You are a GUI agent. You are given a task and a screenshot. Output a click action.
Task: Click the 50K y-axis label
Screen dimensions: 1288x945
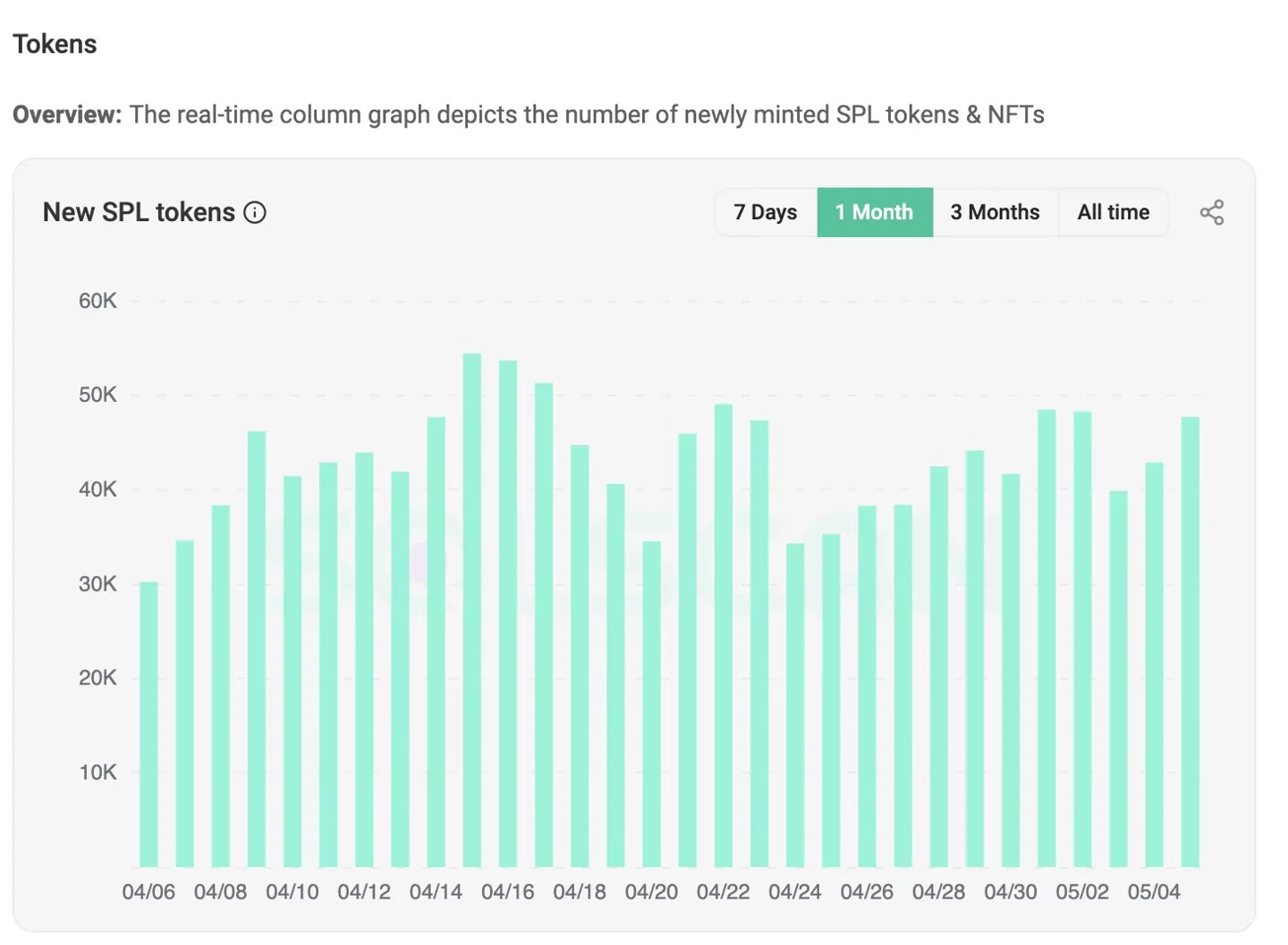tap(97, 395)
